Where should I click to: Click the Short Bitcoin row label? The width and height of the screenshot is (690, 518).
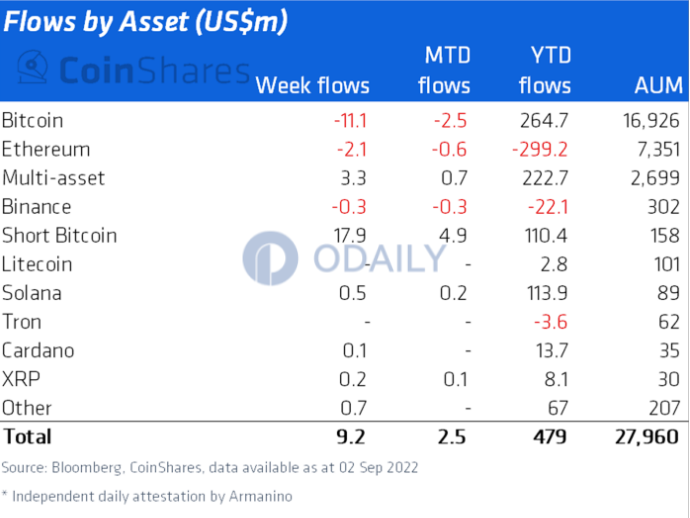(x=59, y=236)
